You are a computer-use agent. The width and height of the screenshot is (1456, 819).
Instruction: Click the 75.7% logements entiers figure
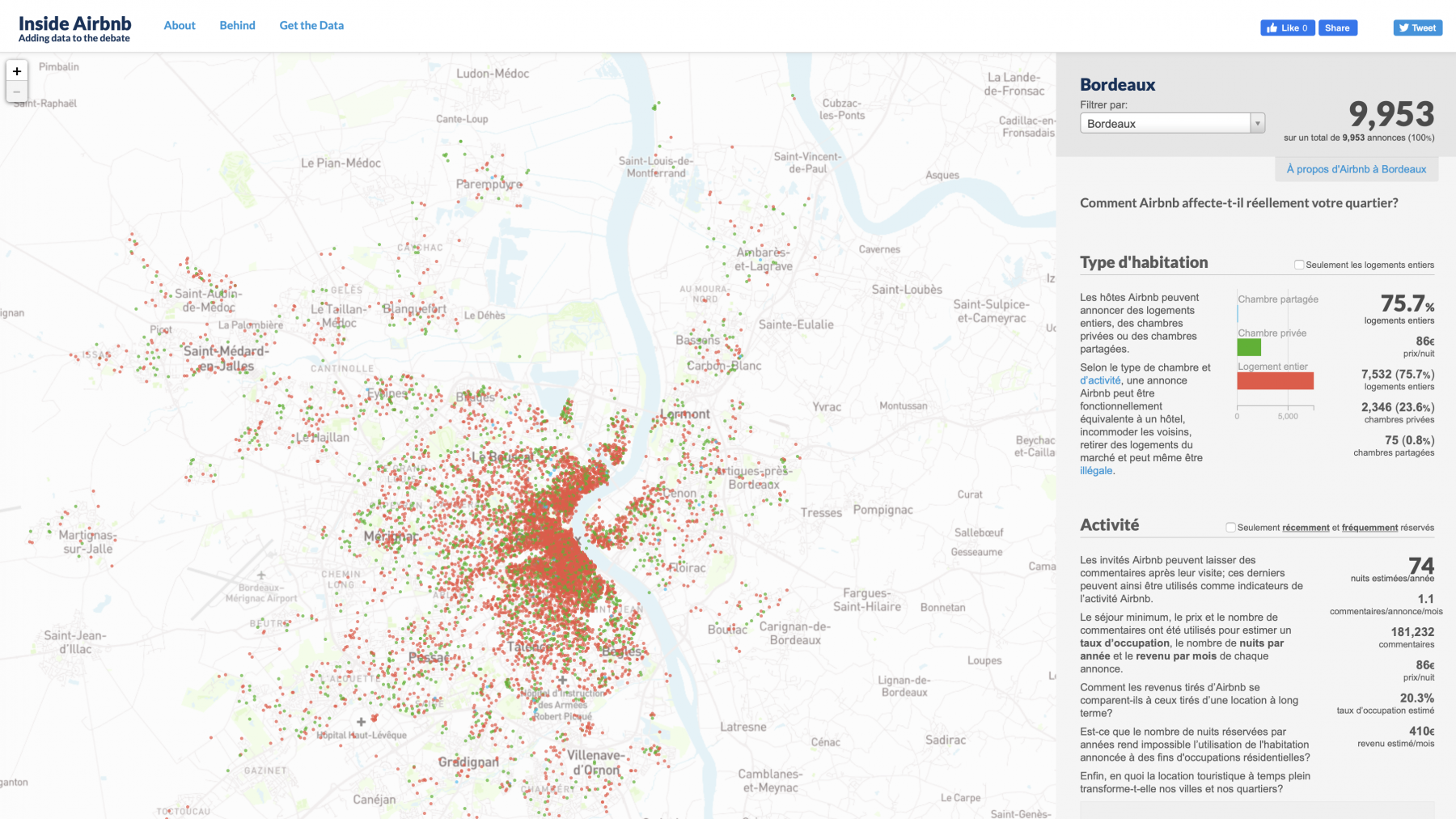(1407, 303)
